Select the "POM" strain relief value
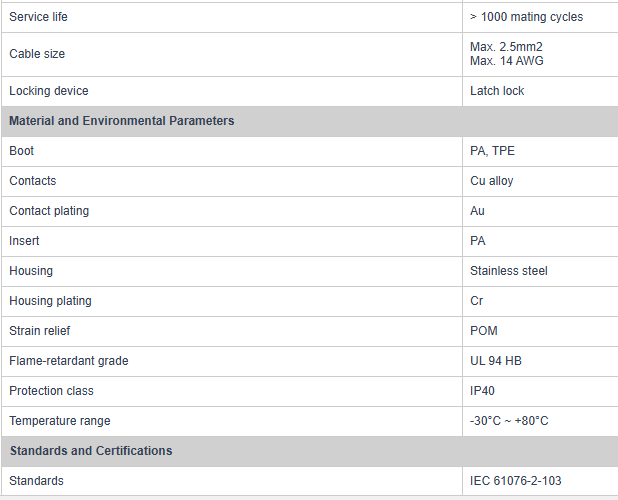The width and height of the screenshot is (618, 500). [484, 331]
